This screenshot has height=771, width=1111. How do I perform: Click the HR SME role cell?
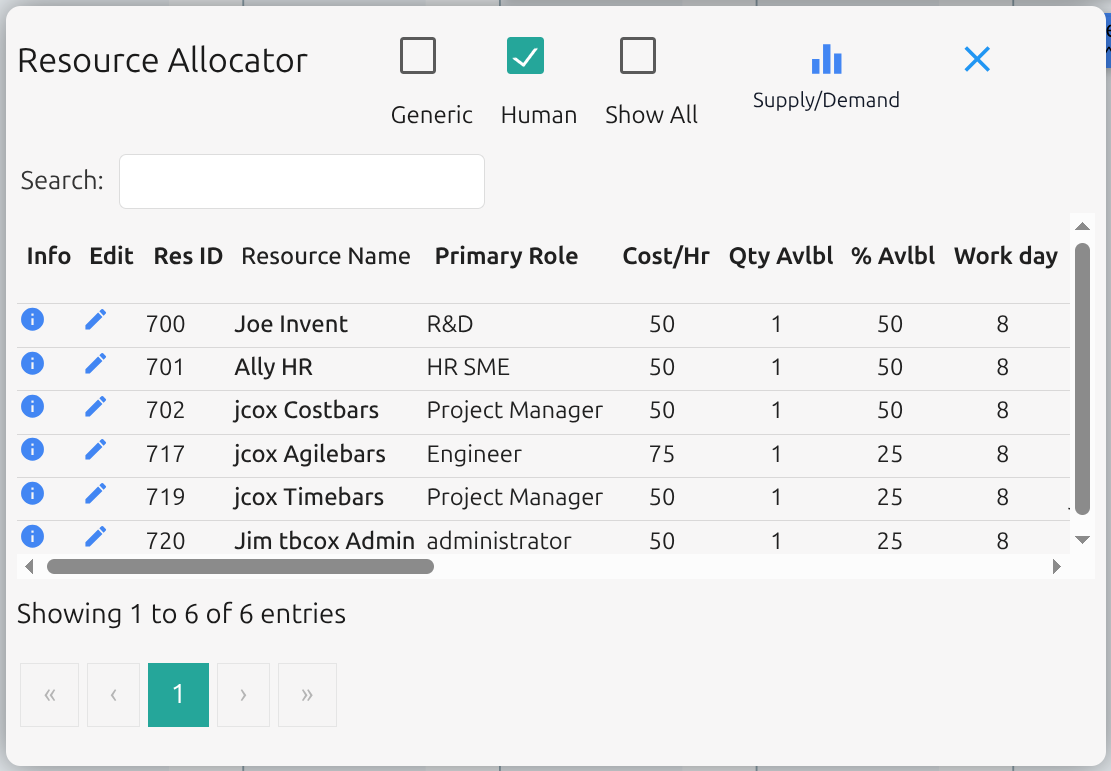coord(468,368)
